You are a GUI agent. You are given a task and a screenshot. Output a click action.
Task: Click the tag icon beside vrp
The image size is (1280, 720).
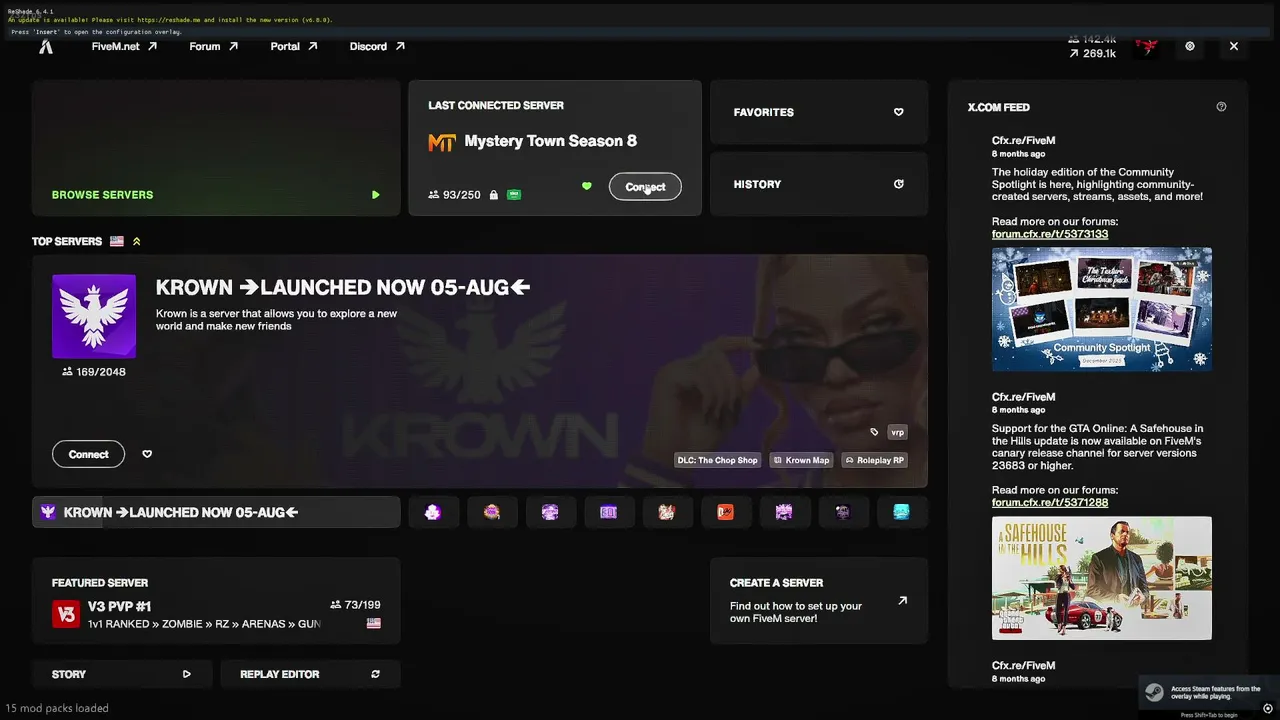[x=874, y=432]
